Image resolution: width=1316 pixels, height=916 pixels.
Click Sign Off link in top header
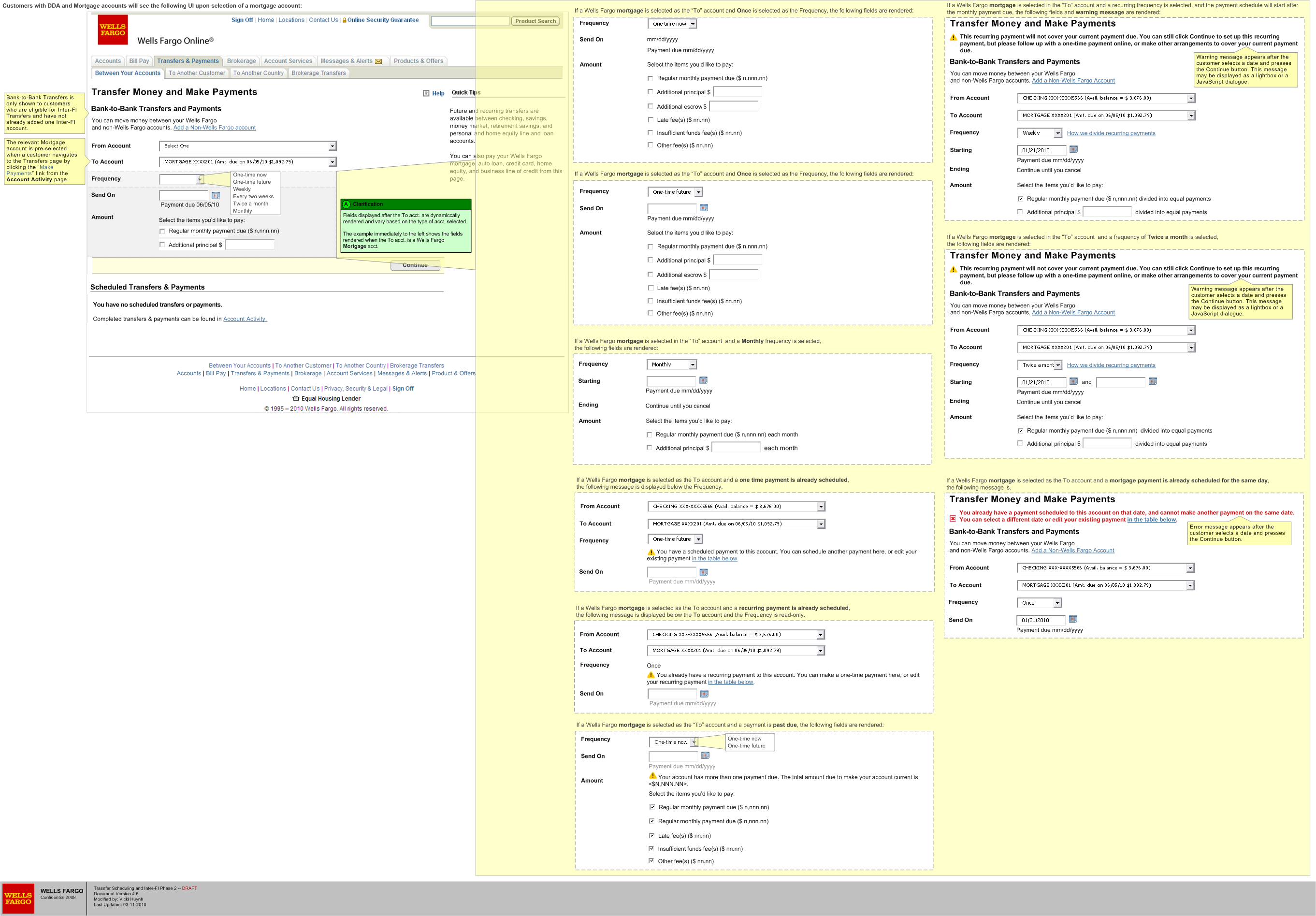point(242,20)
